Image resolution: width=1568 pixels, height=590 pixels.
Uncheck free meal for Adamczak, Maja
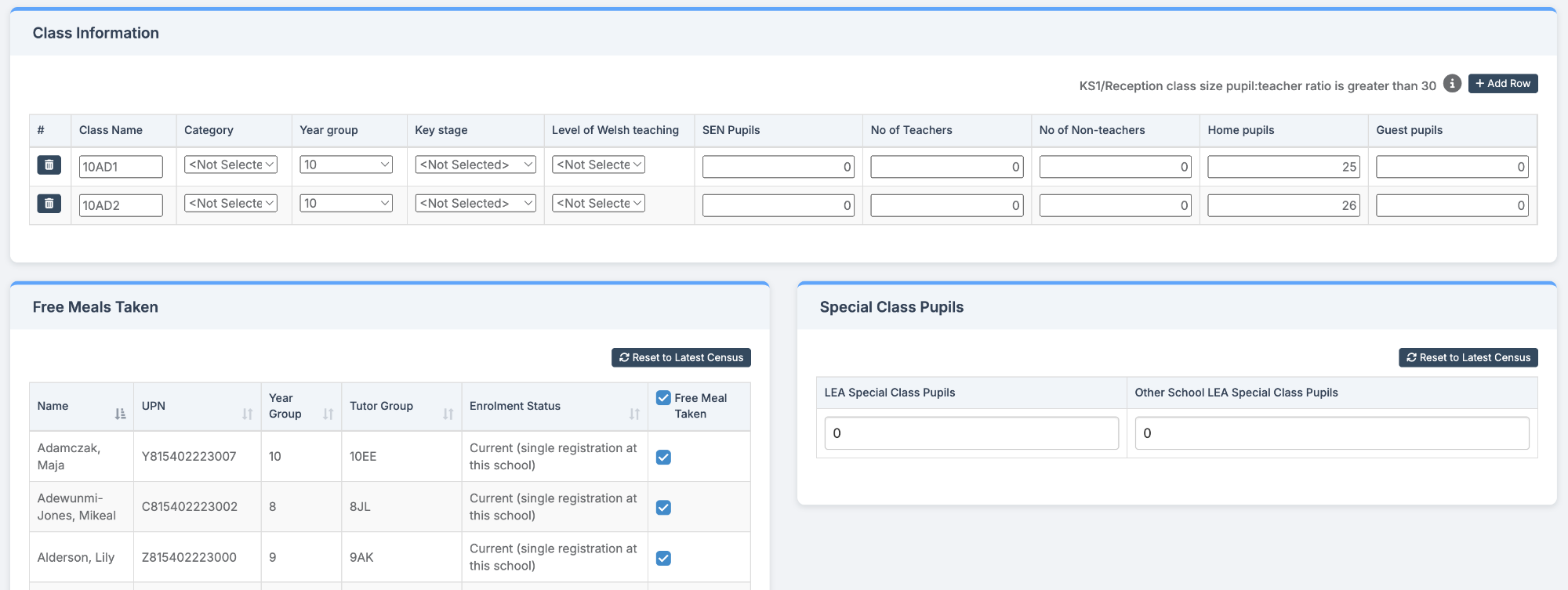[663, 457]
